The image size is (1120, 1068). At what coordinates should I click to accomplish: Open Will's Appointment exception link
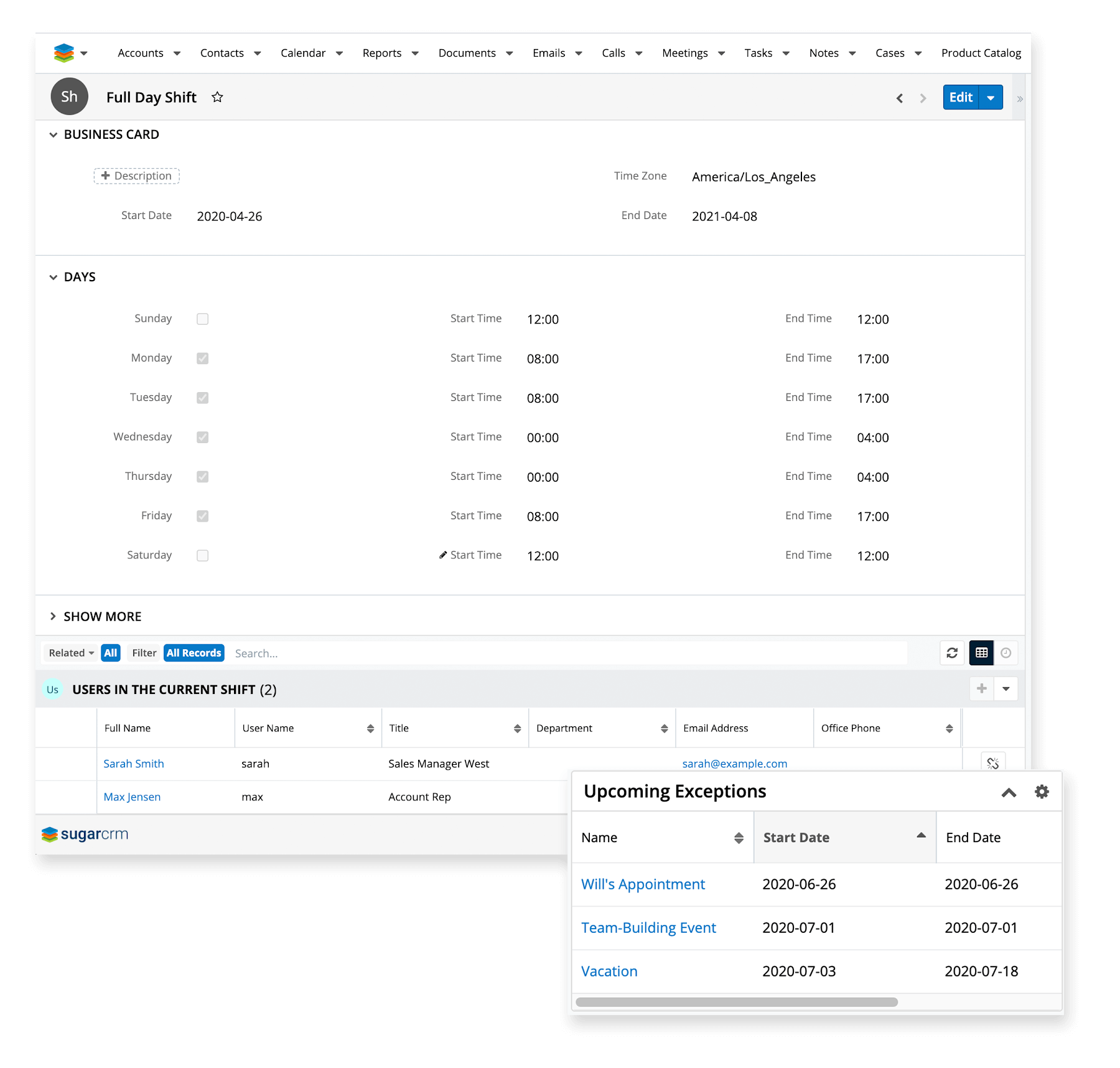(643, 884)
